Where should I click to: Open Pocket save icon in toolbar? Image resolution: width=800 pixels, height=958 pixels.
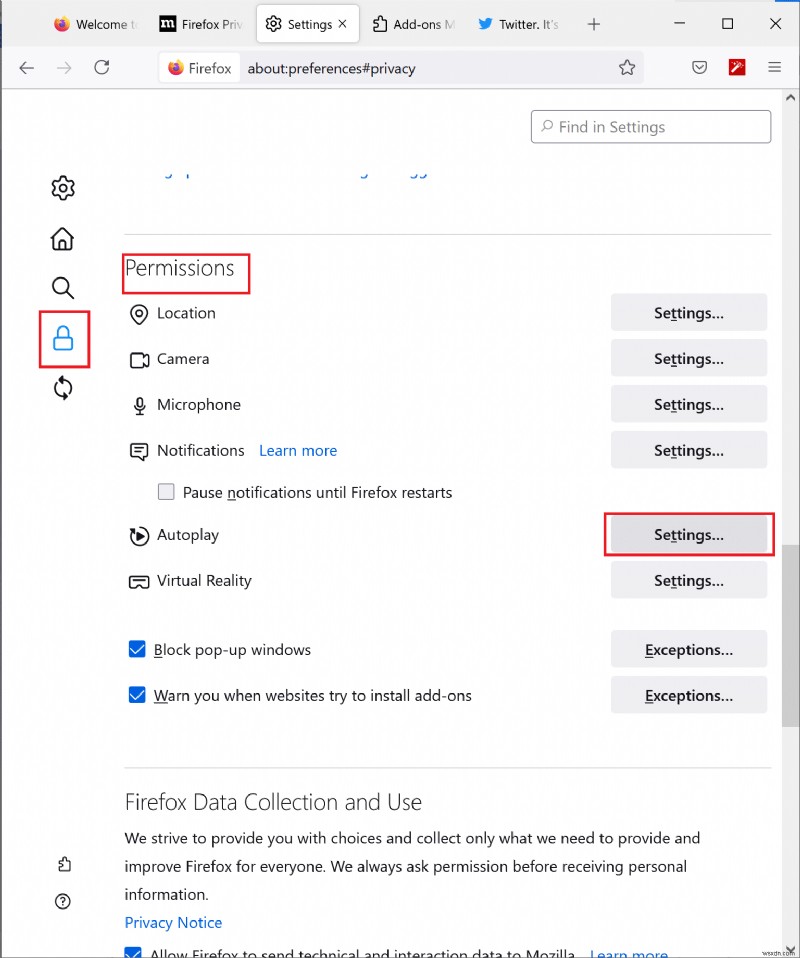click(700, 68)
